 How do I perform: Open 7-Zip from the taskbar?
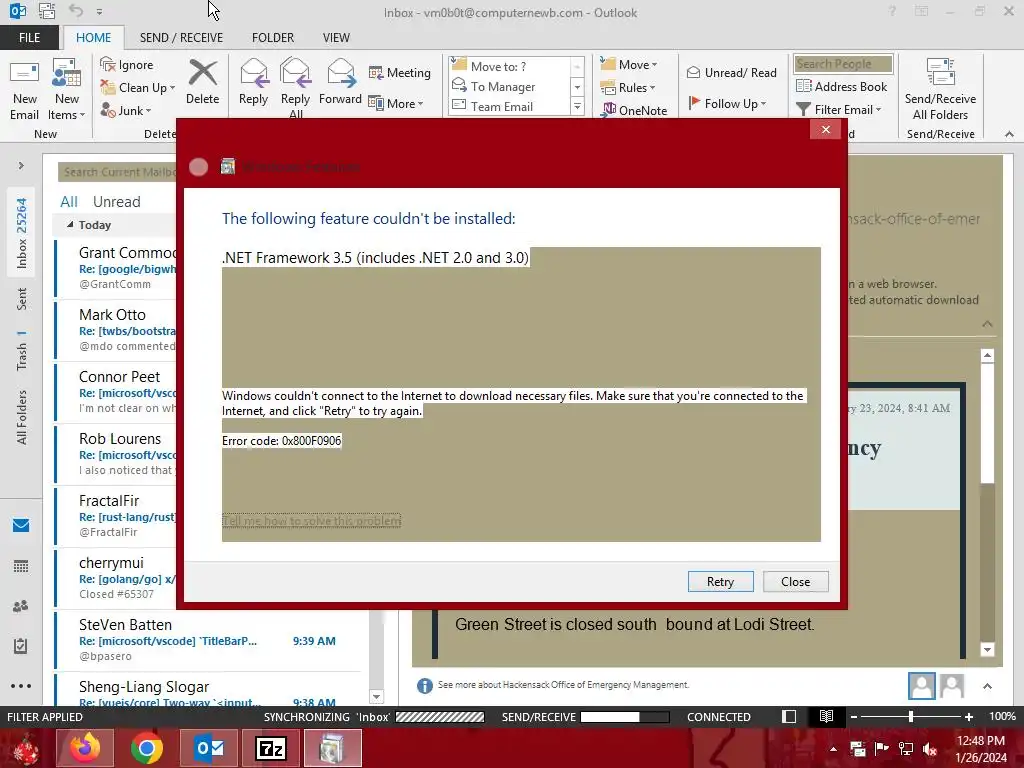[x=270, y=748]
